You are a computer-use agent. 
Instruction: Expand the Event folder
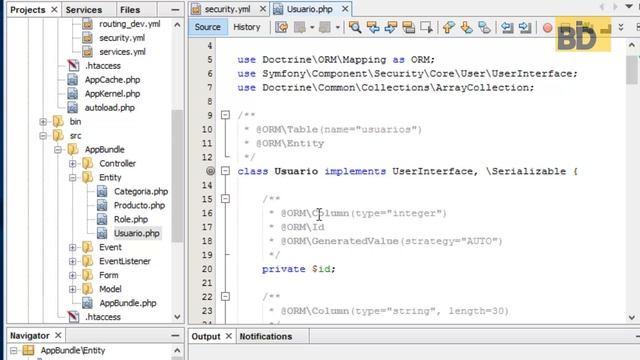coord(72,247)
